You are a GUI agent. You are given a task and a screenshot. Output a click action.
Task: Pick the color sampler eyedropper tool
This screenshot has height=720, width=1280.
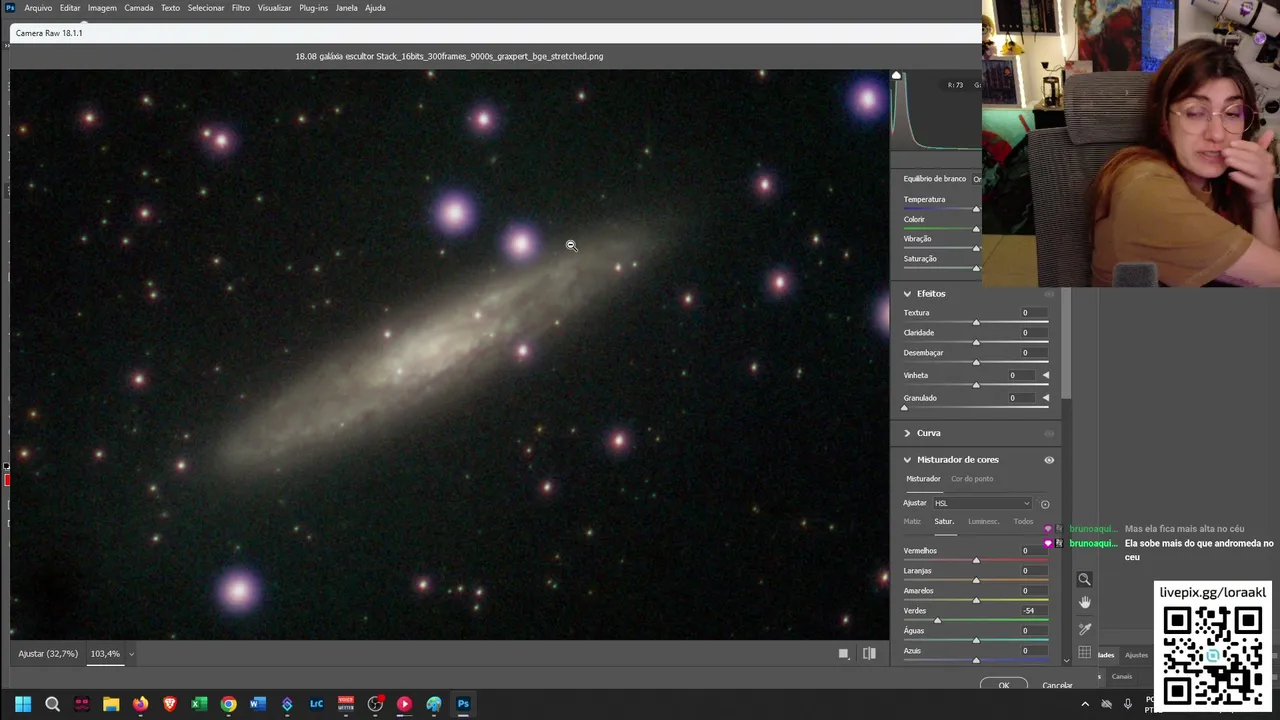pos(1084,628)
